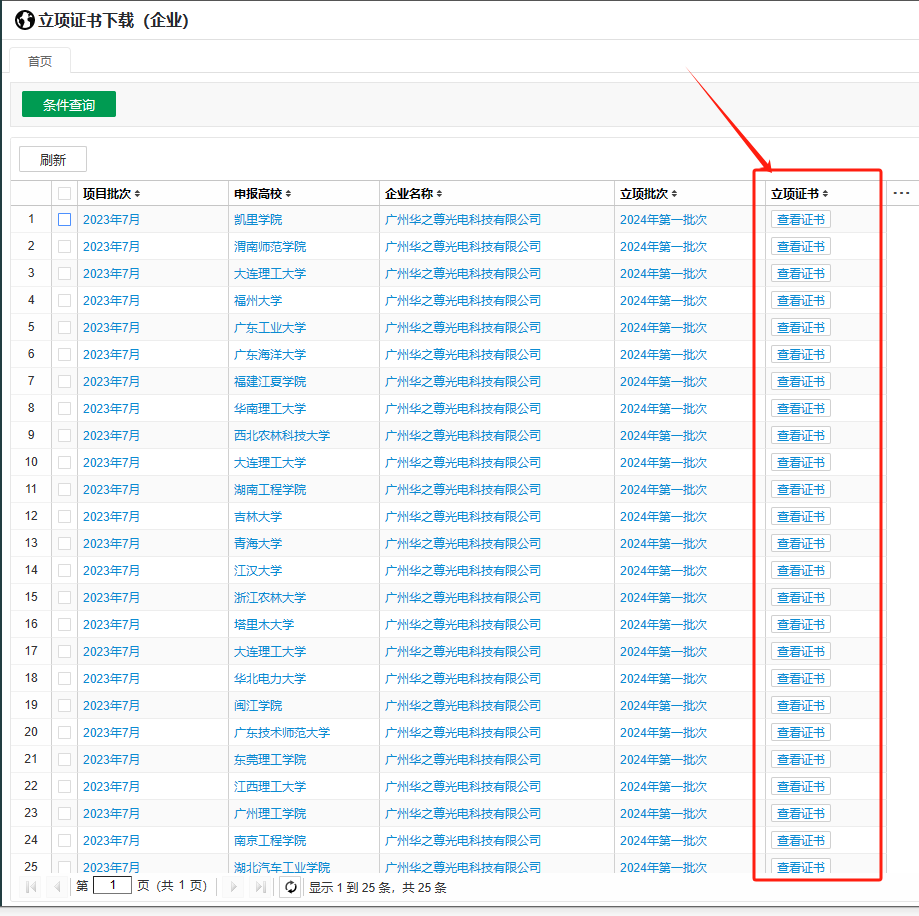Open 查看证书 for row 3 大连理工大学
This screenshot has height=916, width=919.
(x=800, y=273)
